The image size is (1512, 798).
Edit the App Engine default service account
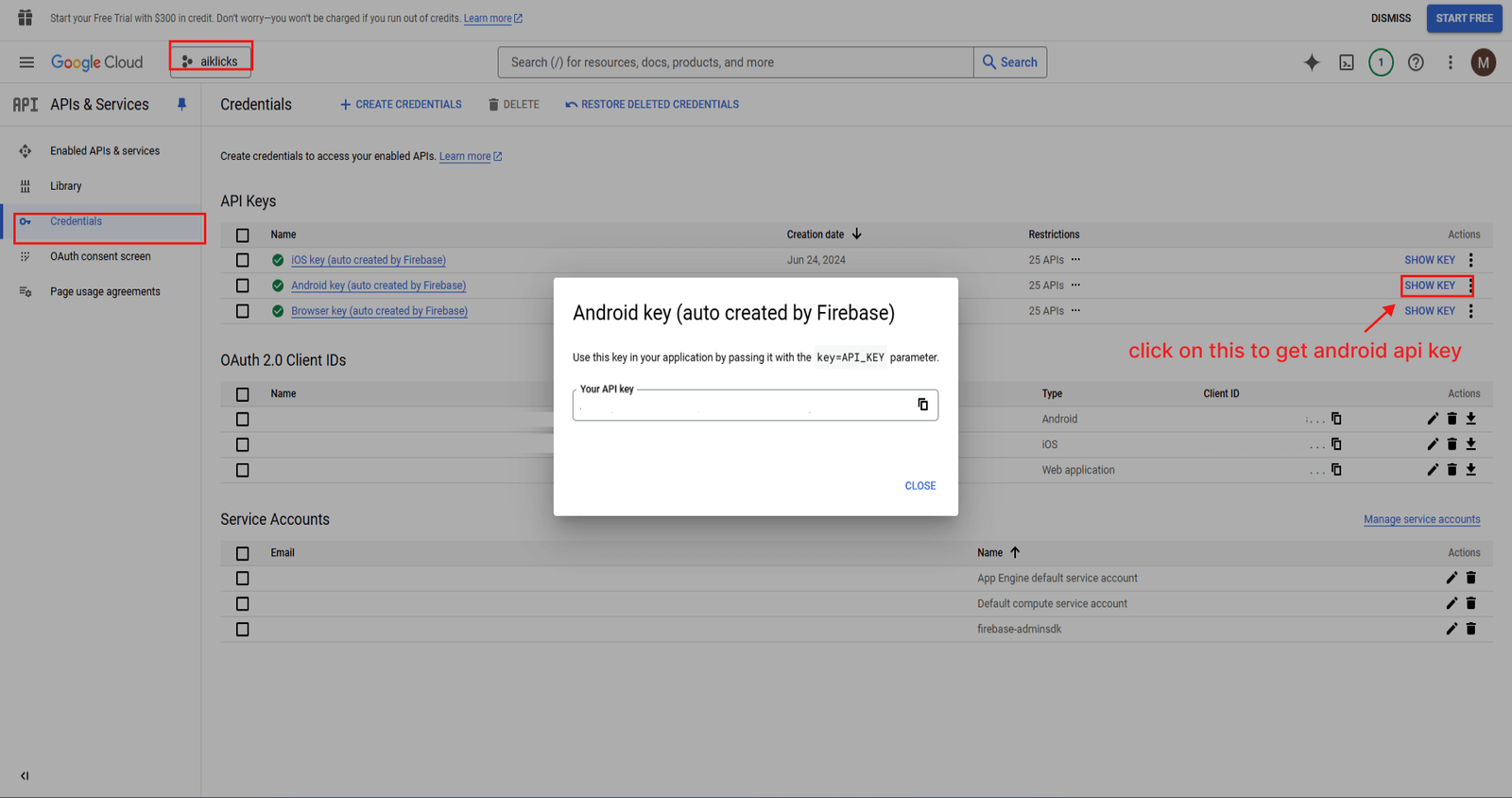coord(1452,578)
